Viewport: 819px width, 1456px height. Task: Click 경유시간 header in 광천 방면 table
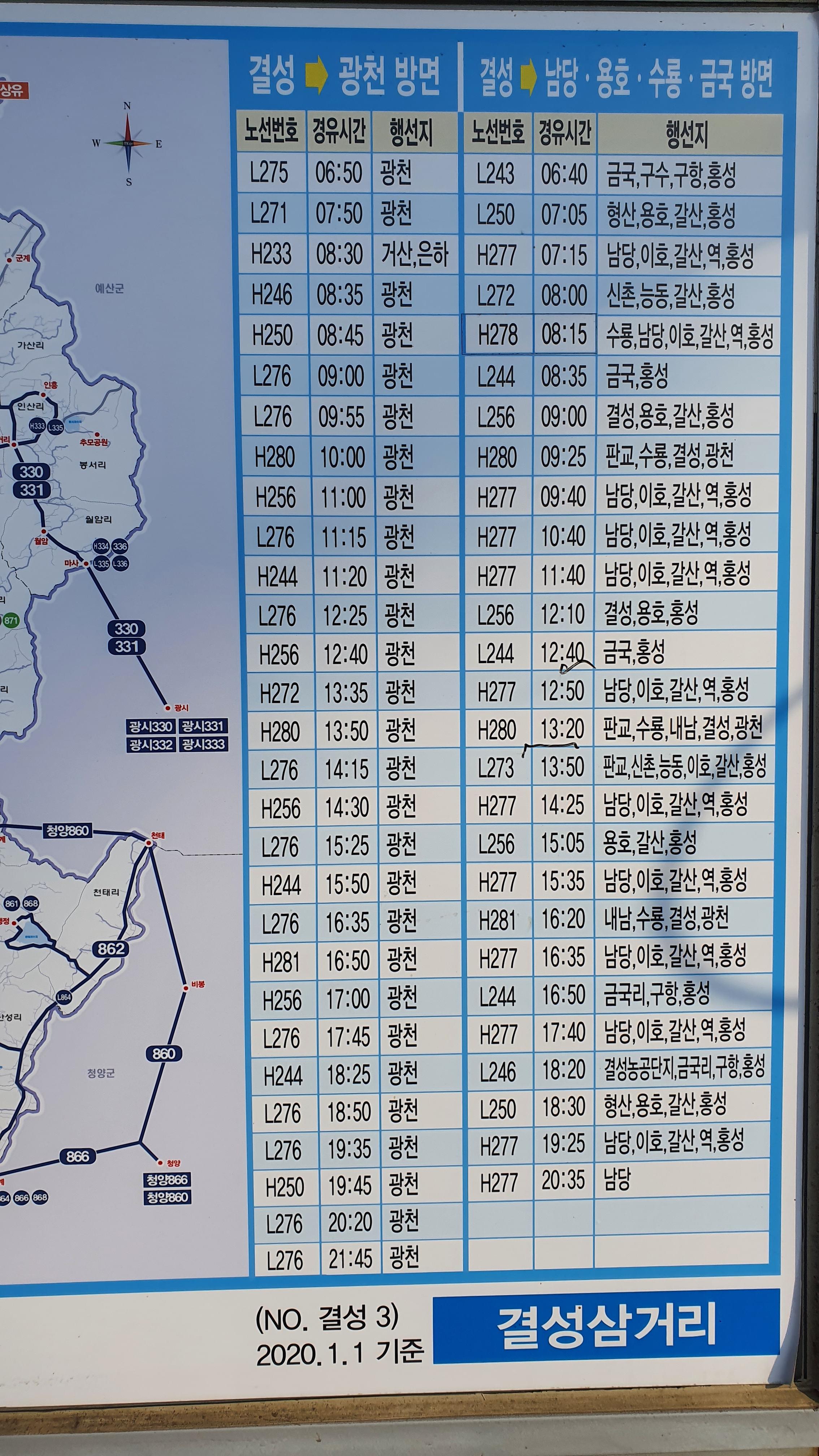click(339, 131)
